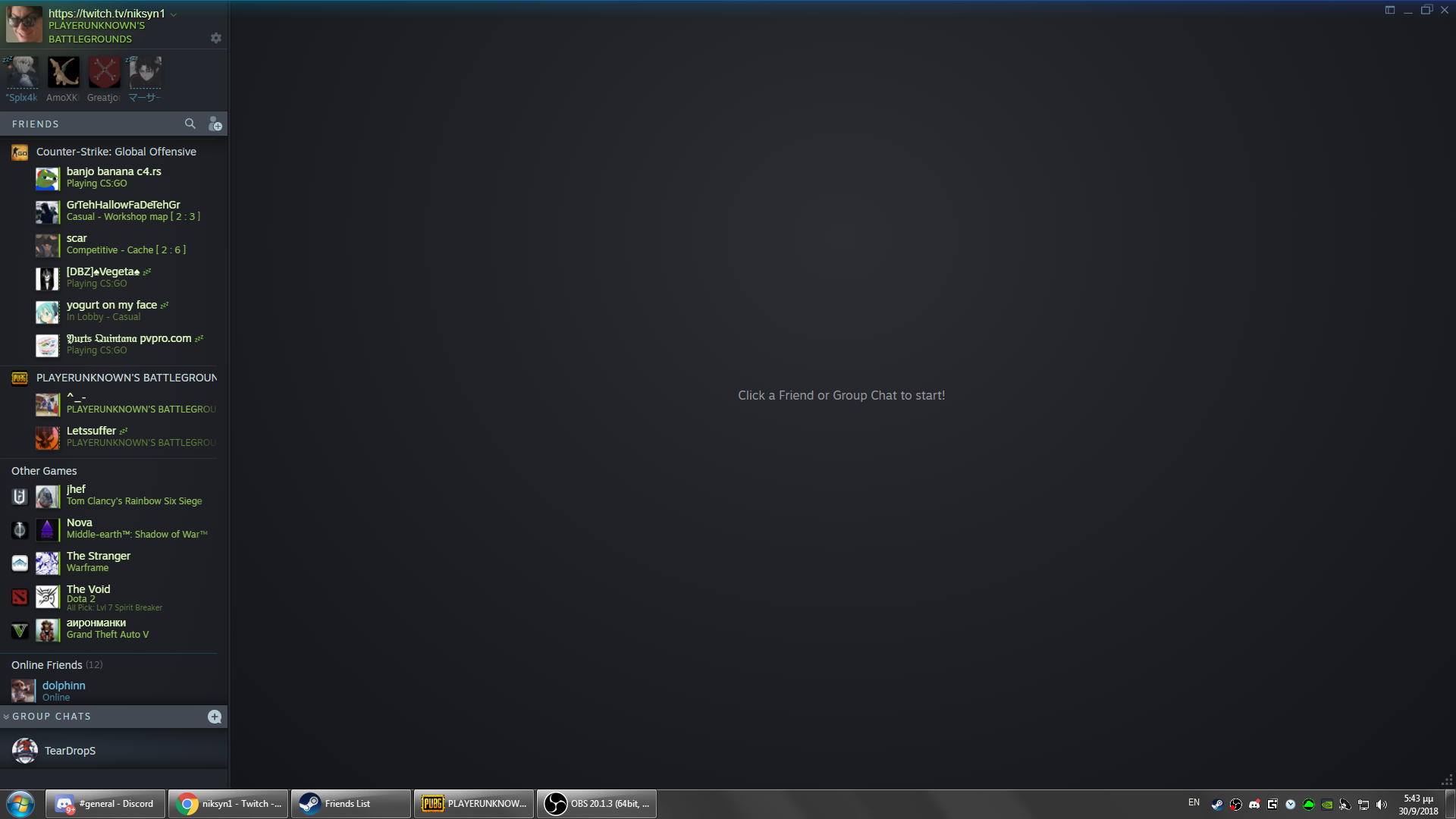Click the Warframe game icon

[20, 563]
